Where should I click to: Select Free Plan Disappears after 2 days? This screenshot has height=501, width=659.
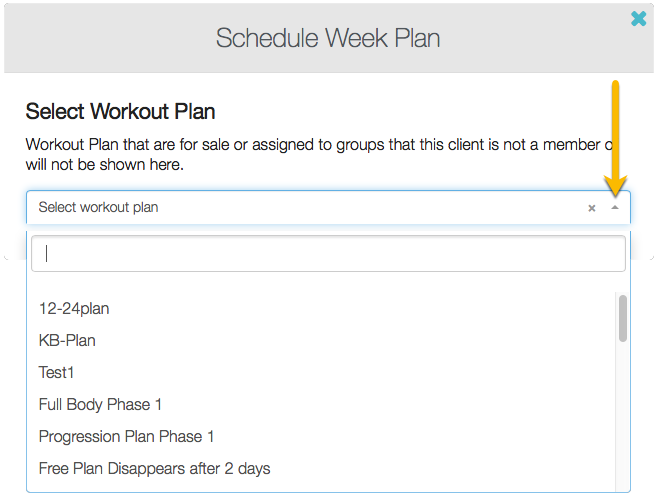(154, 468)
